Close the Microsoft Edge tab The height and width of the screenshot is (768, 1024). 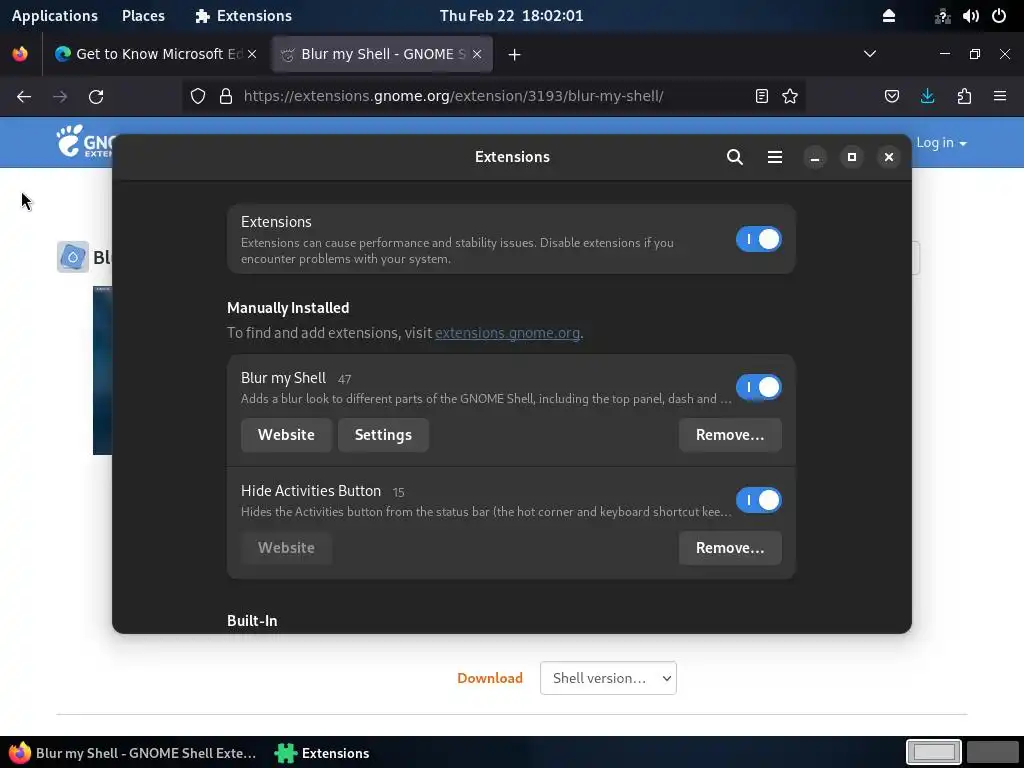252,54
